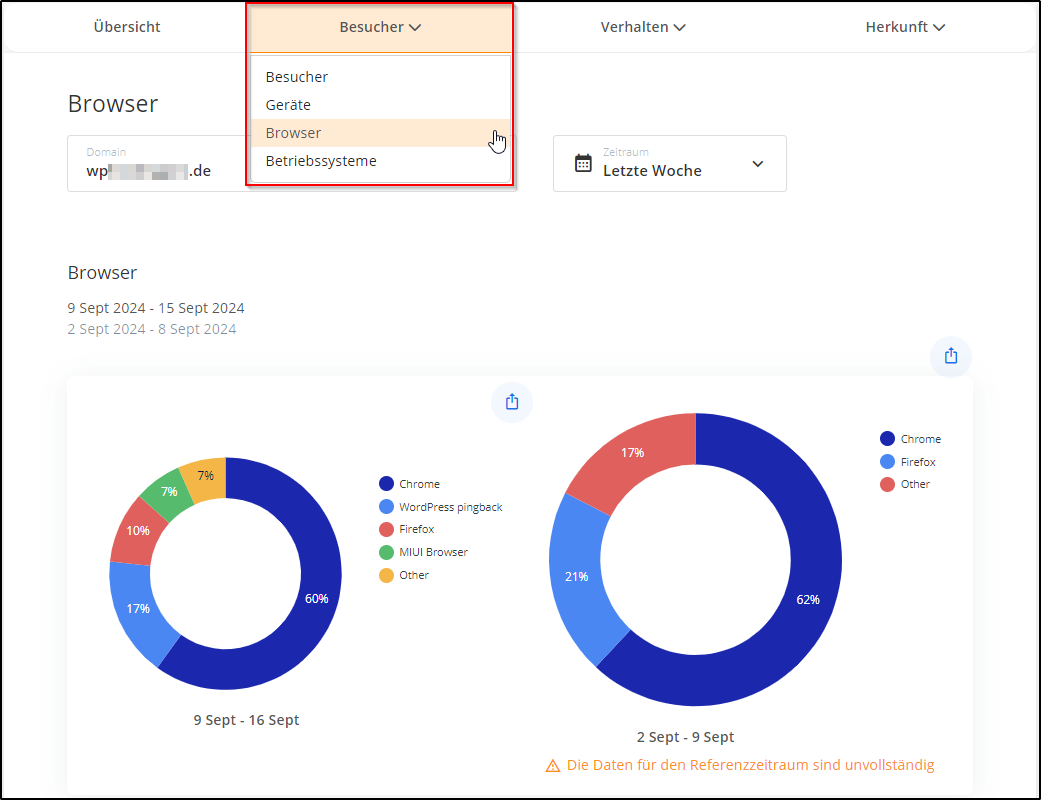Open the Verhalten dropdown menu
This screenshot has width=1041, height=800.
coord(643,27)
